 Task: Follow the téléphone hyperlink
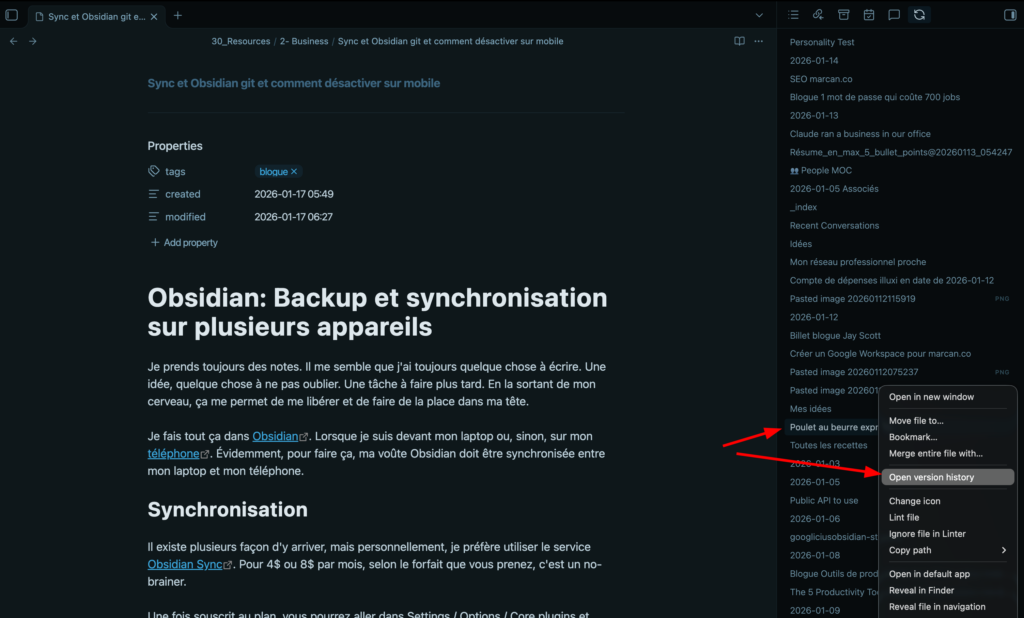[173, 453]
